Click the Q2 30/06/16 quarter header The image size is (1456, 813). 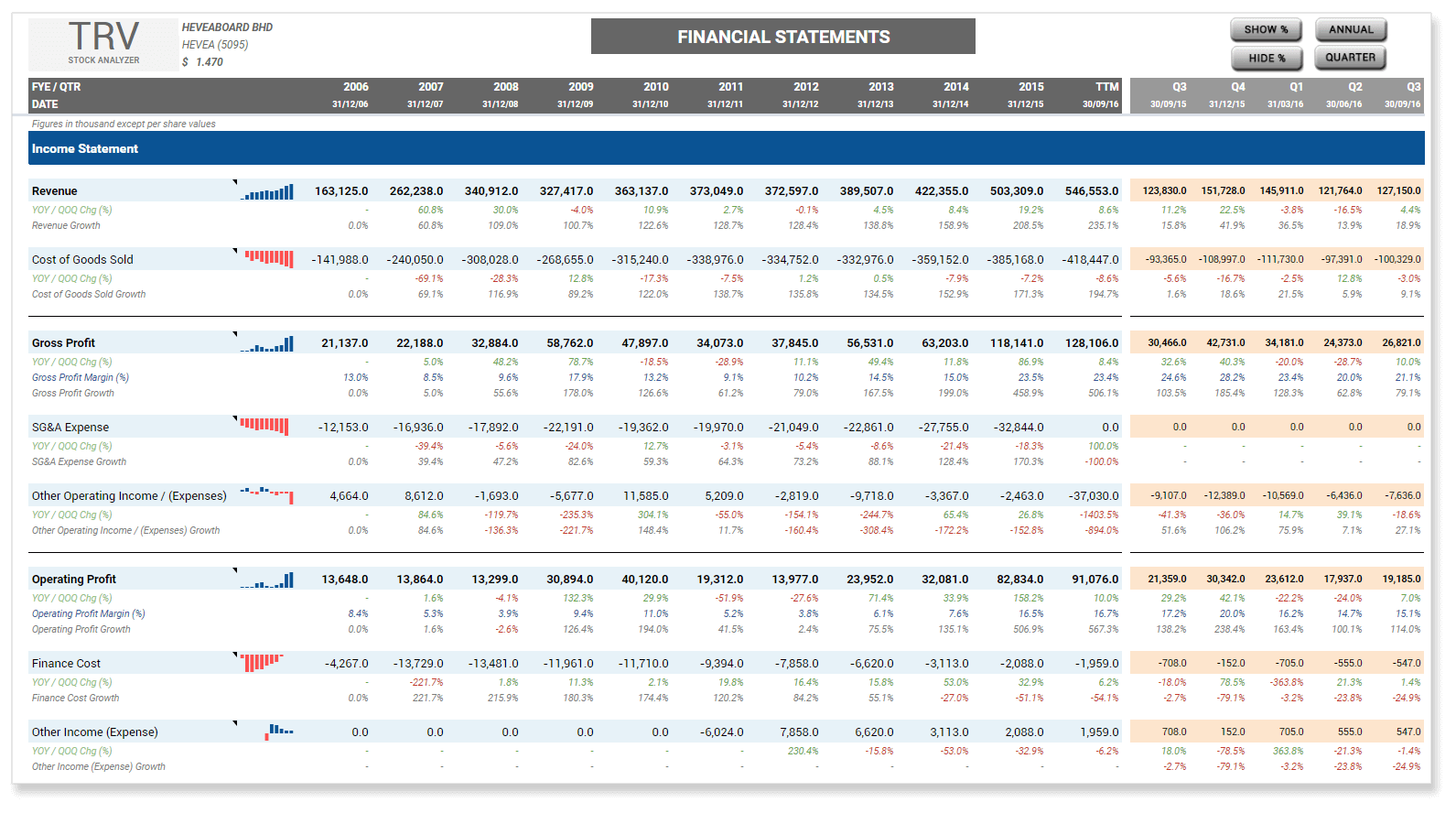point(1344,95)
